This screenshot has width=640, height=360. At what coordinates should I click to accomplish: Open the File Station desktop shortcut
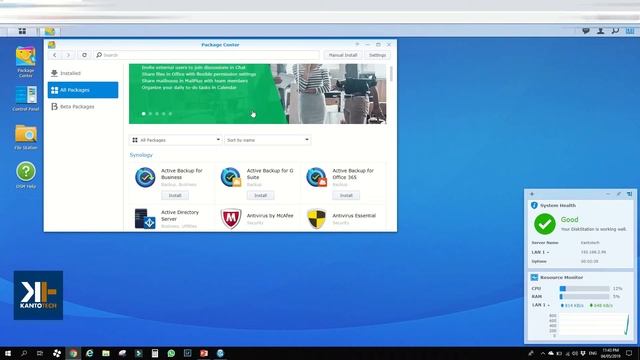pyautogui.click(x=26, y=137)
